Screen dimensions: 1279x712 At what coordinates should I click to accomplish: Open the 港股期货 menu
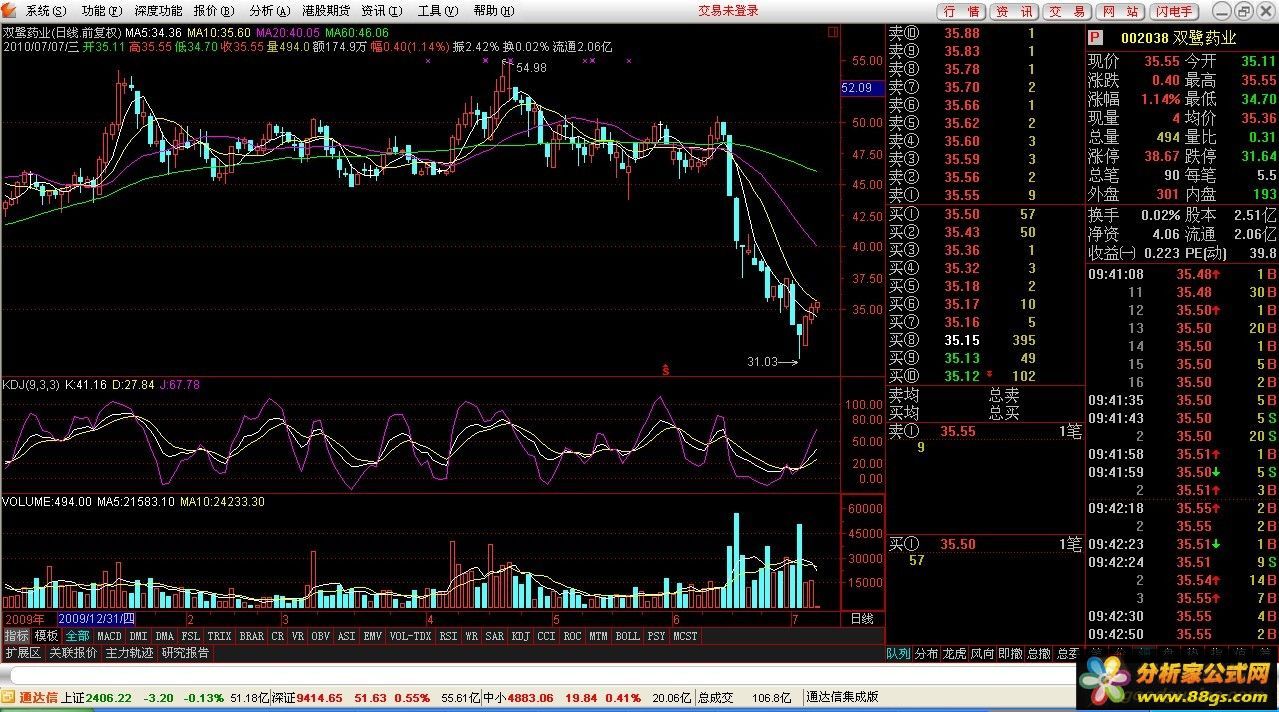pos(325,11)
